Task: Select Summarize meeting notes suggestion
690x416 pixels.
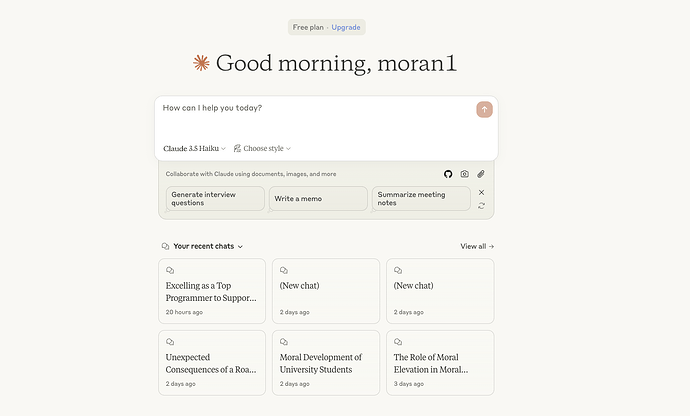Action: [x=421, y=199]
